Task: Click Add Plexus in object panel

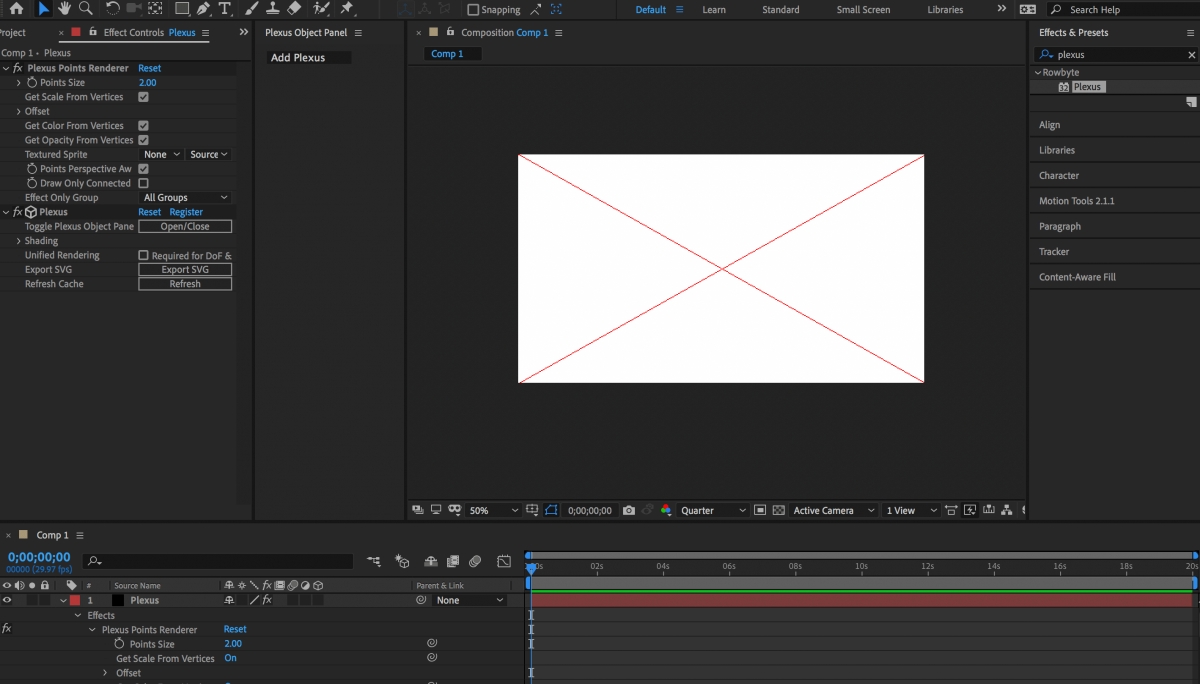Action: pyautogui.click(x=298, y=58)
